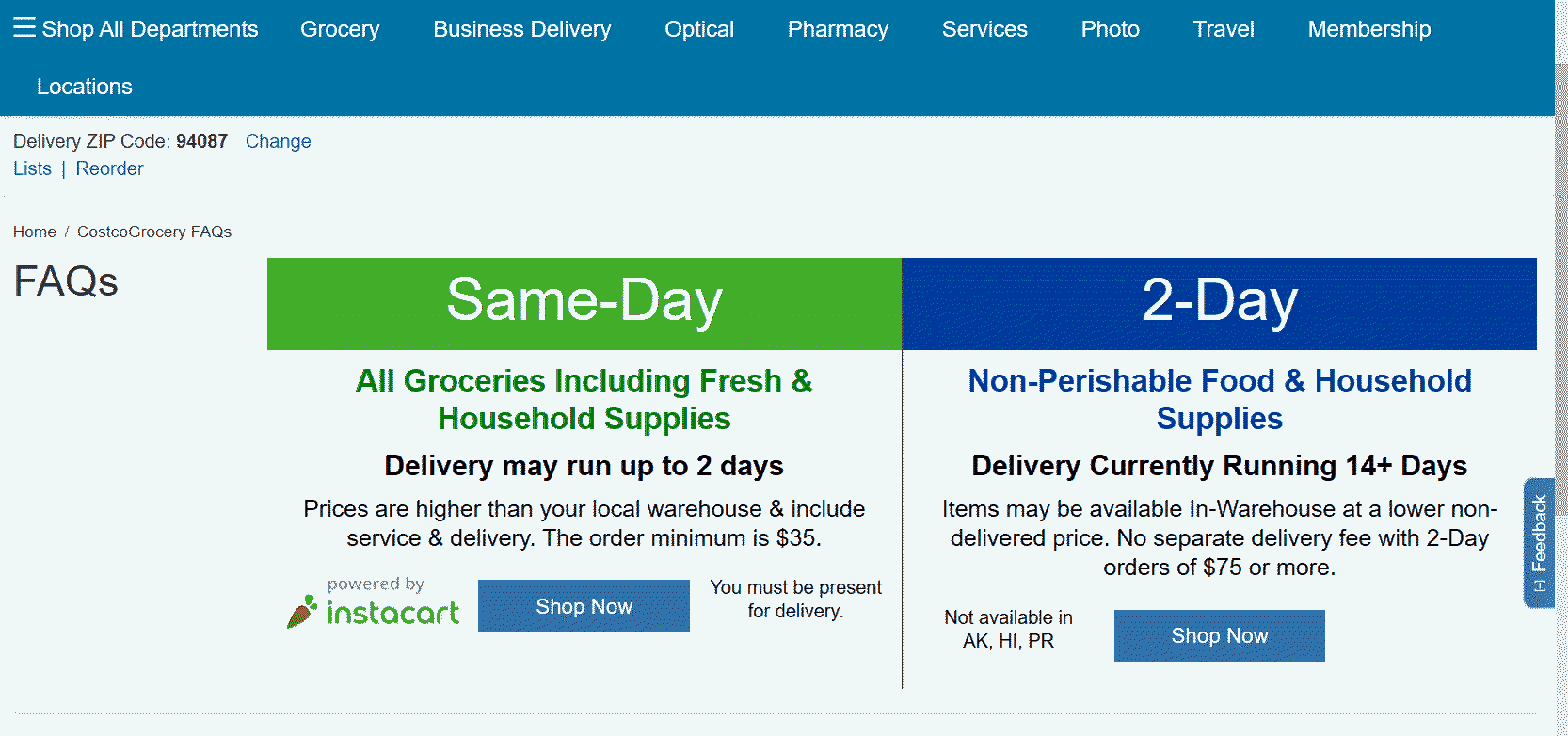The image size is (1568, 736).
Task: Click the Instacart carrot logo
Action: [302, 611]
